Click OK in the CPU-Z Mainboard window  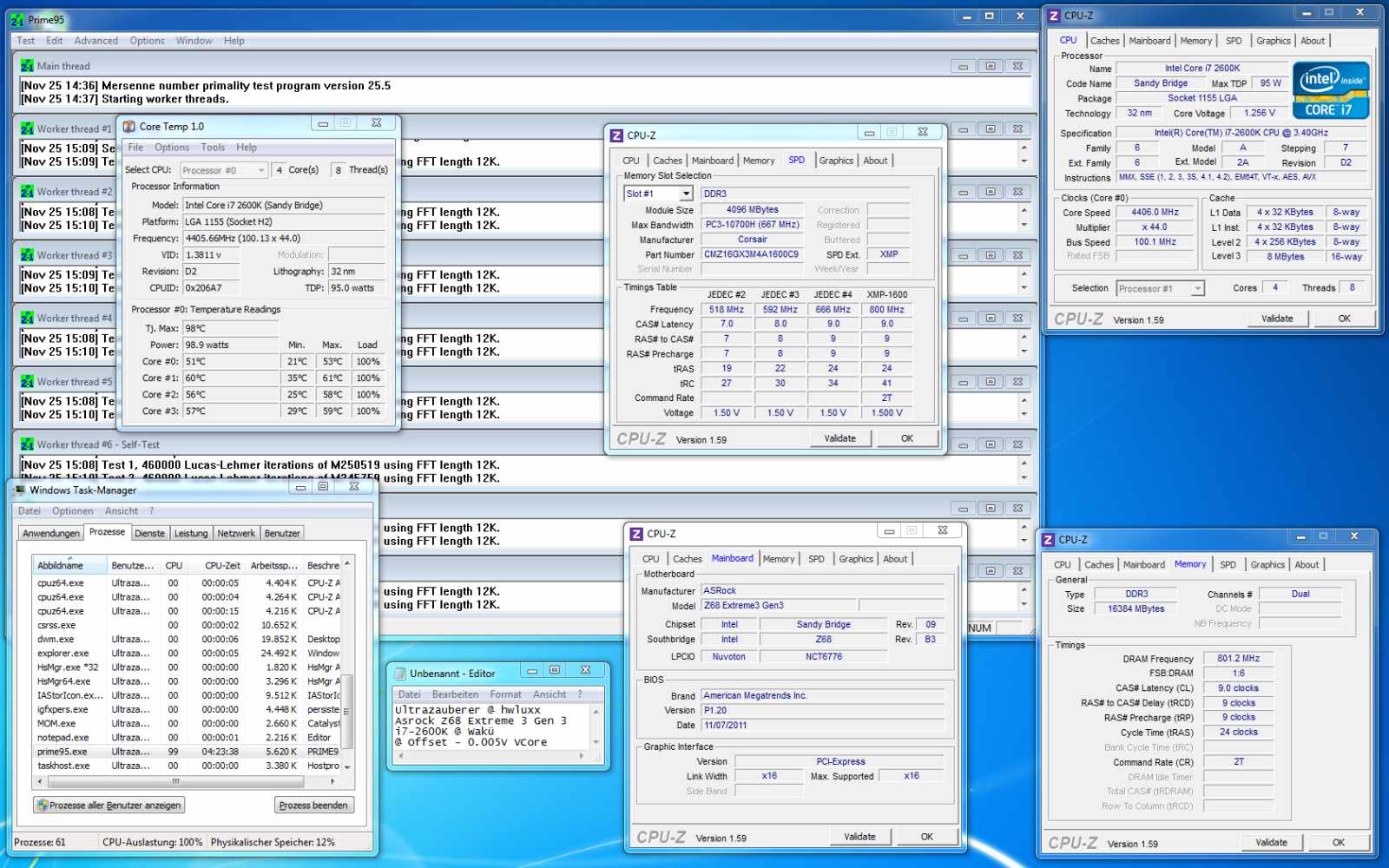(927, 837)
